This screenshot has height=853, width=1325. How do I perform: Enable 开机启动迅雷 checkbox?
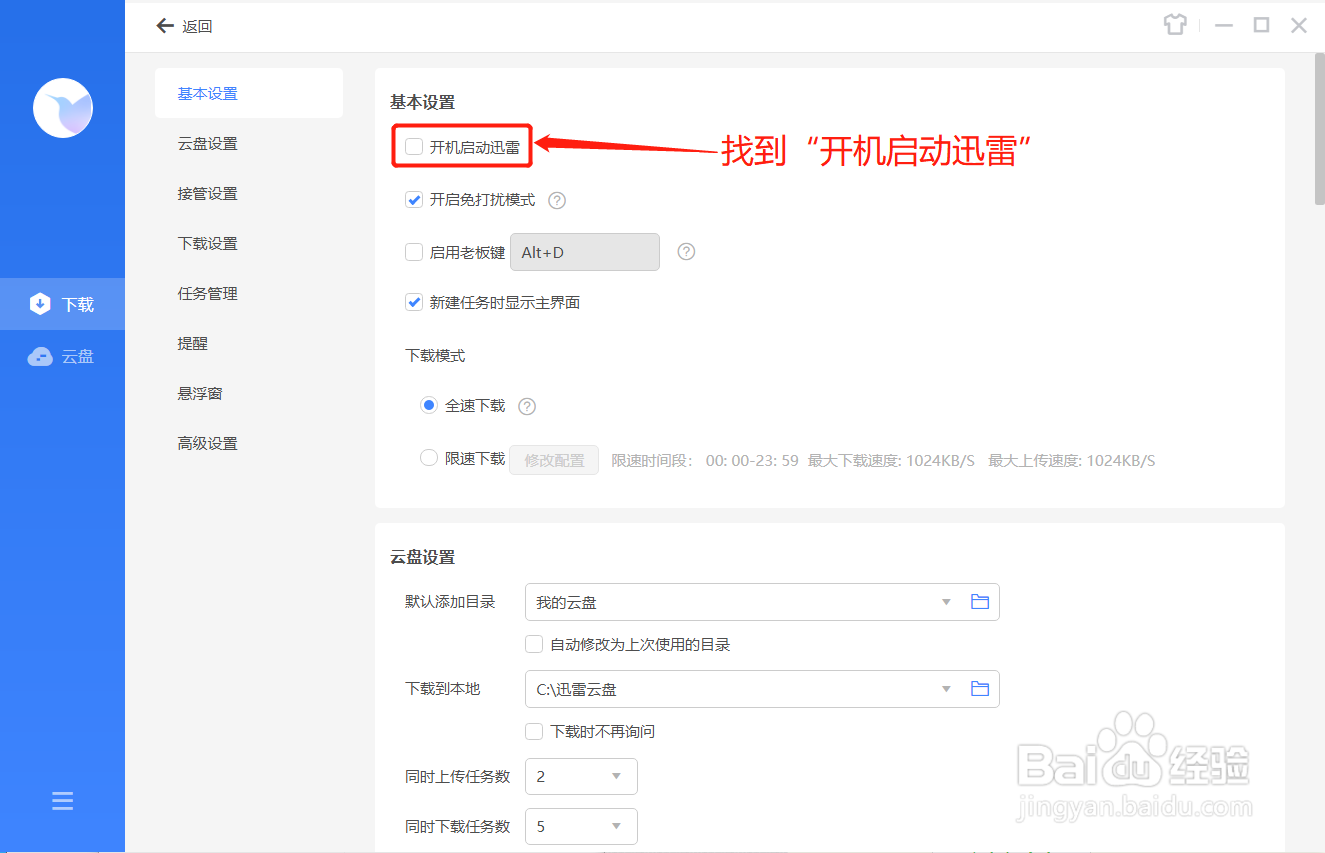[414, 147]
